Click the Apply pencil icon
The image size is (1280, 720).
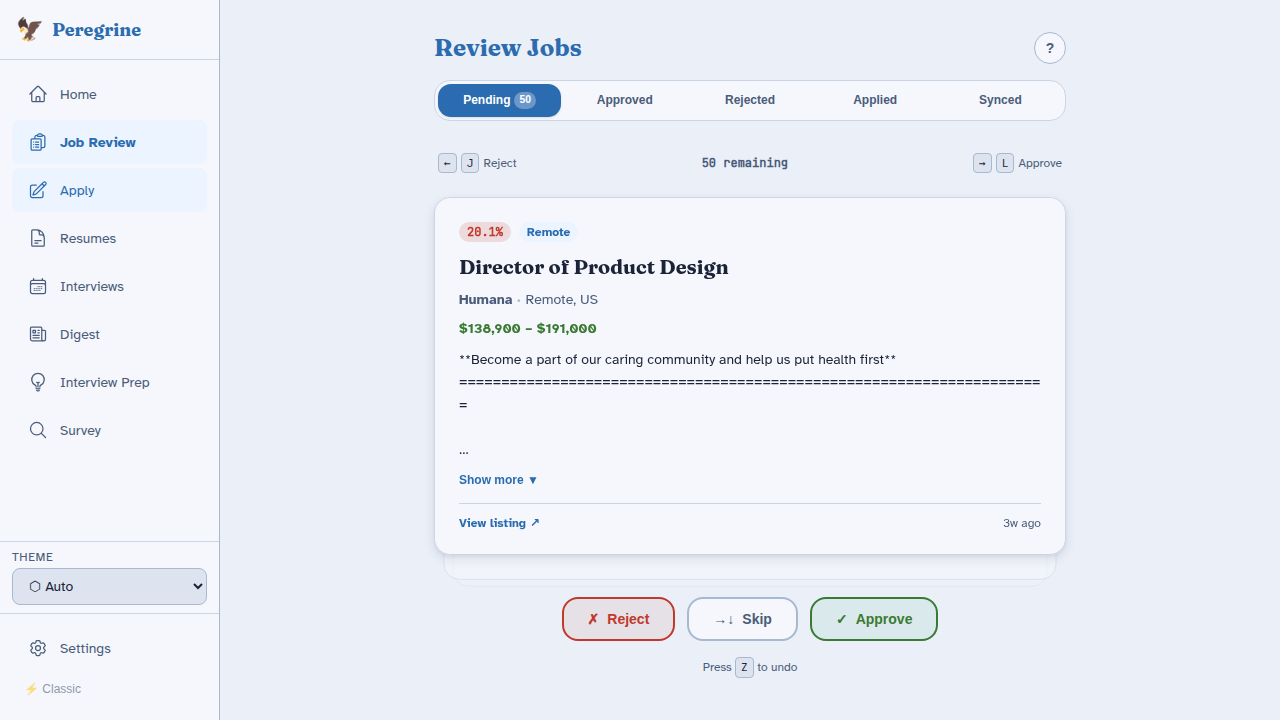(38, 190)
